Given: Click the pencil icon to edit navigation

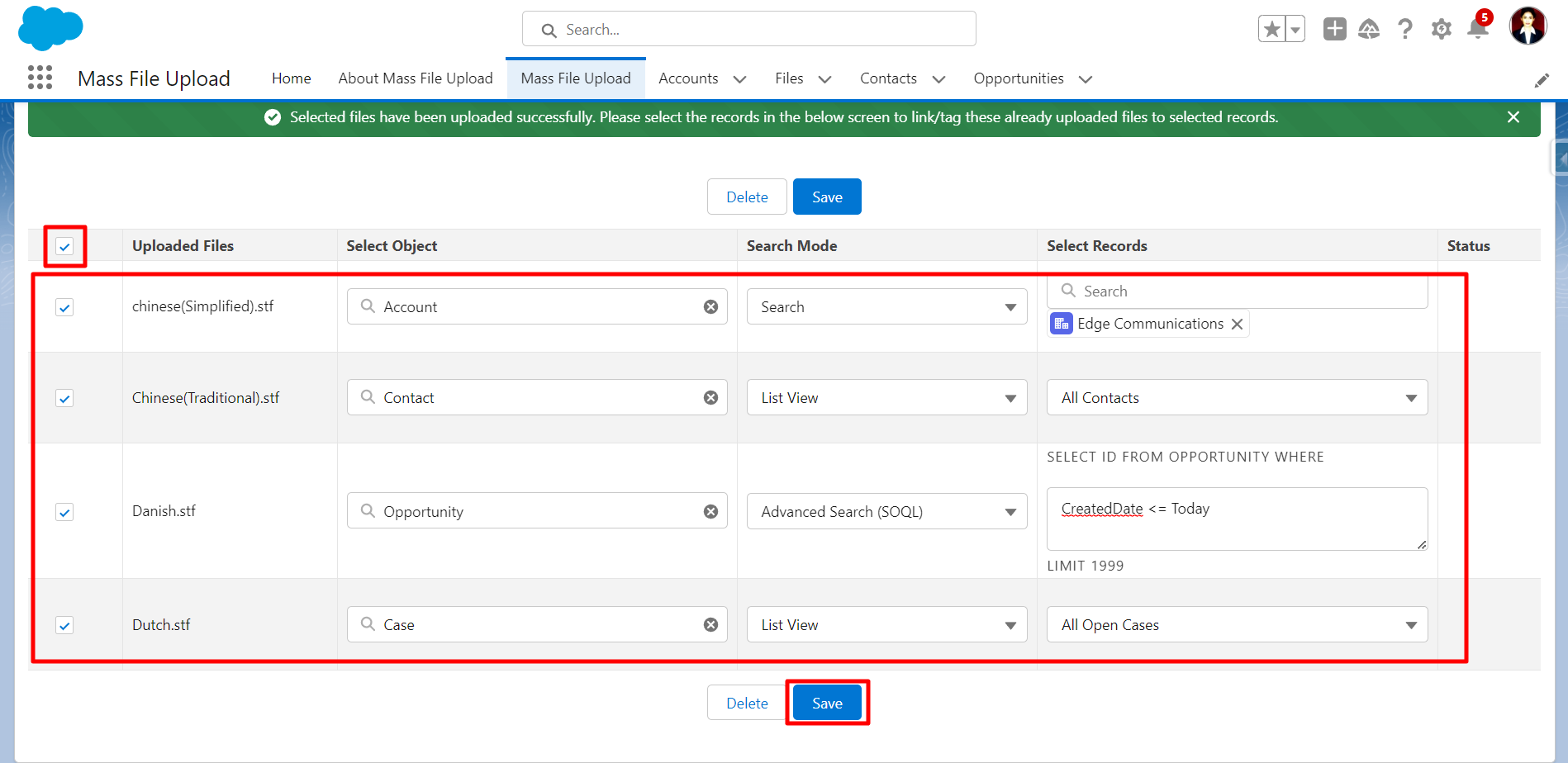Looking at the screenshot, I should click(1542, 80).
